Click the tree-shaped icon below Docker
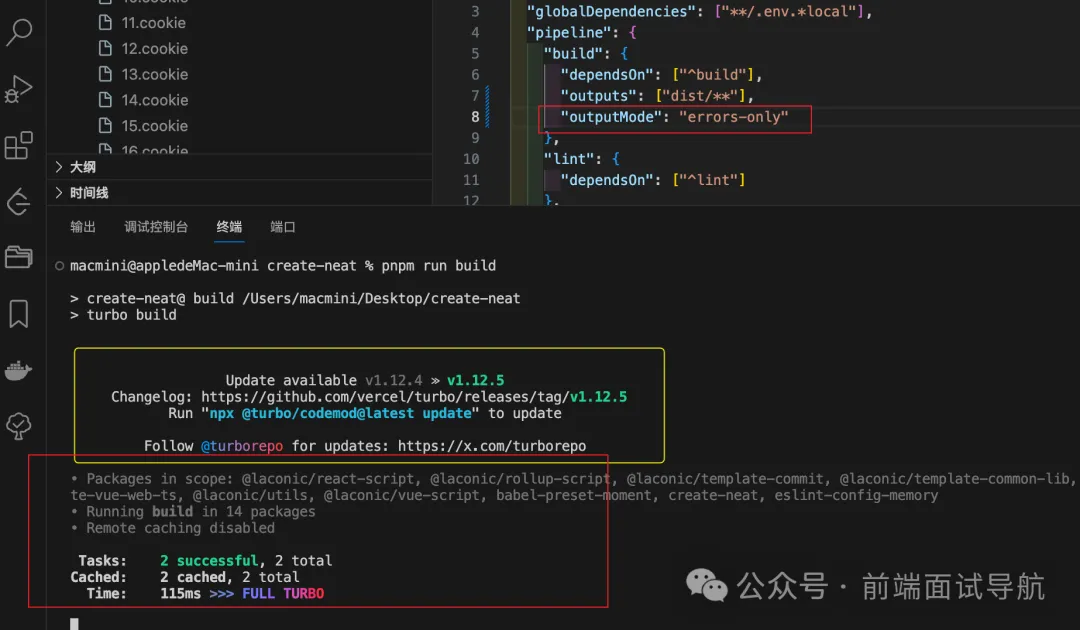The height and width of the screenshot is (630, 1080). point(19,427)
